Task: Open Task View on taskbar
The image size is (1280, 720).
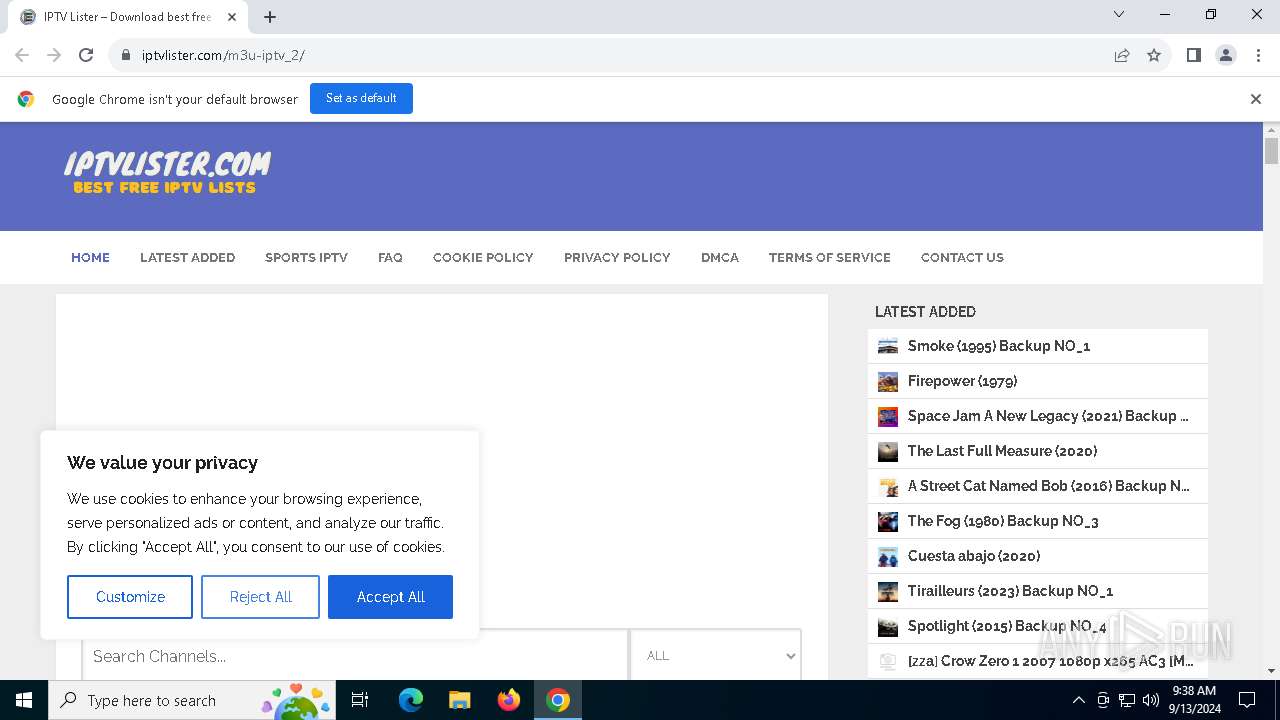Action: (360, 700)
